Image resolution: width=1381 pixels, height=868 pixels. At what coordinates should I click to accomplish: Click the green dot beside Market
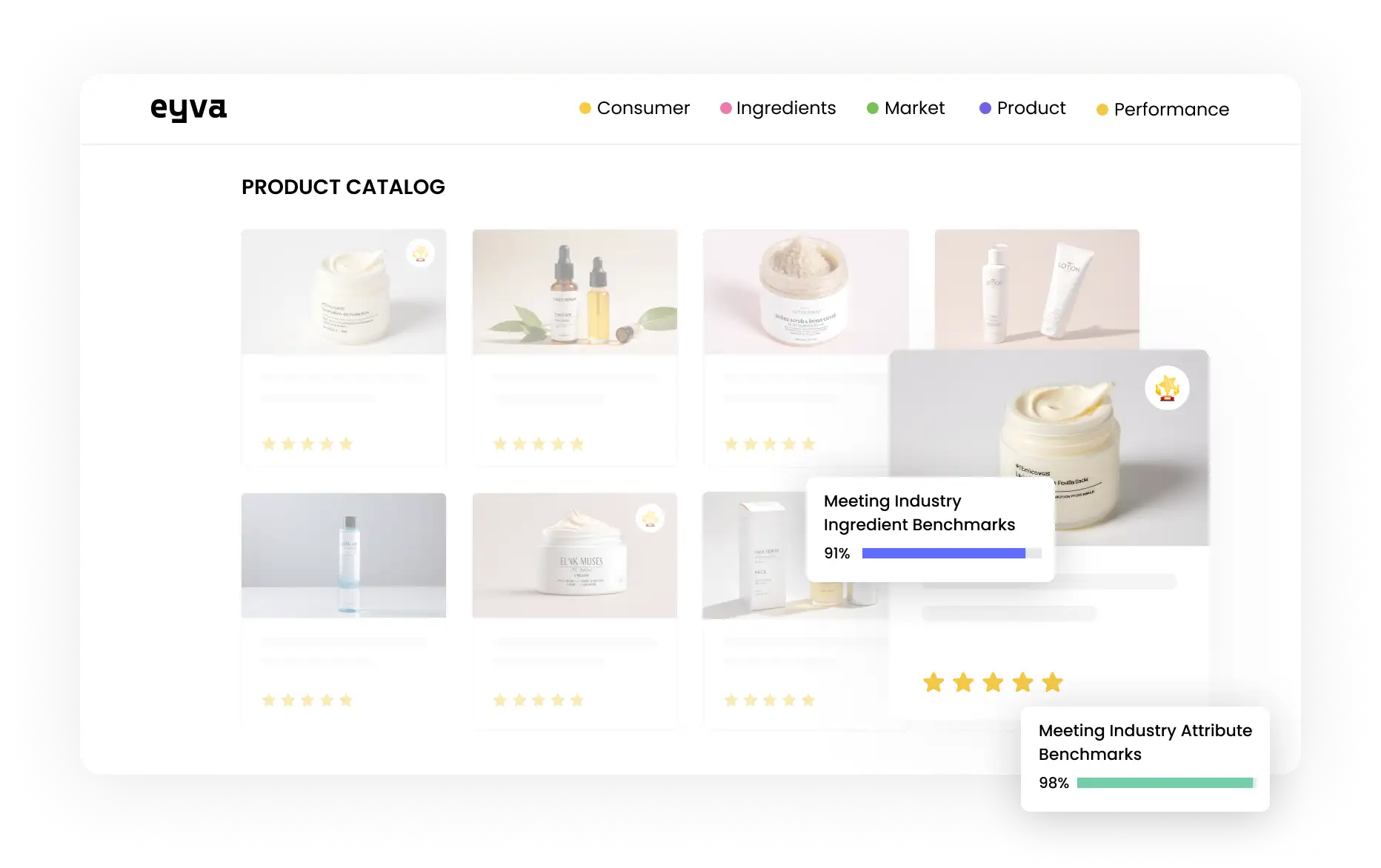click(x=873, y=109)
